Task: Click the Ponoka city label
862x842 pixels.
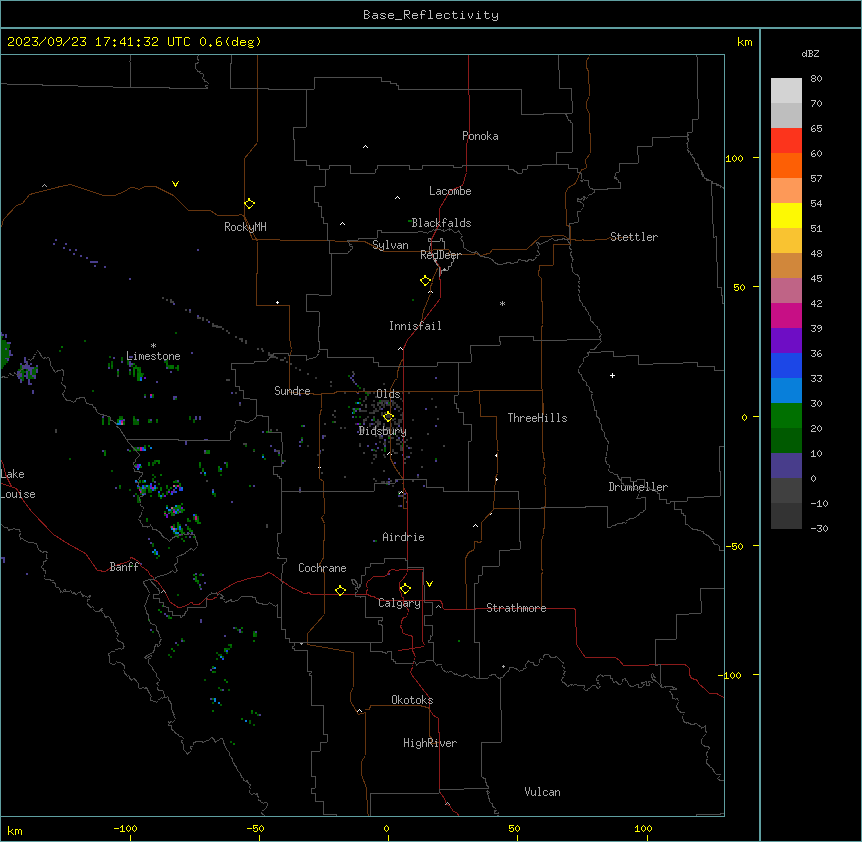Action: (480, 136)
